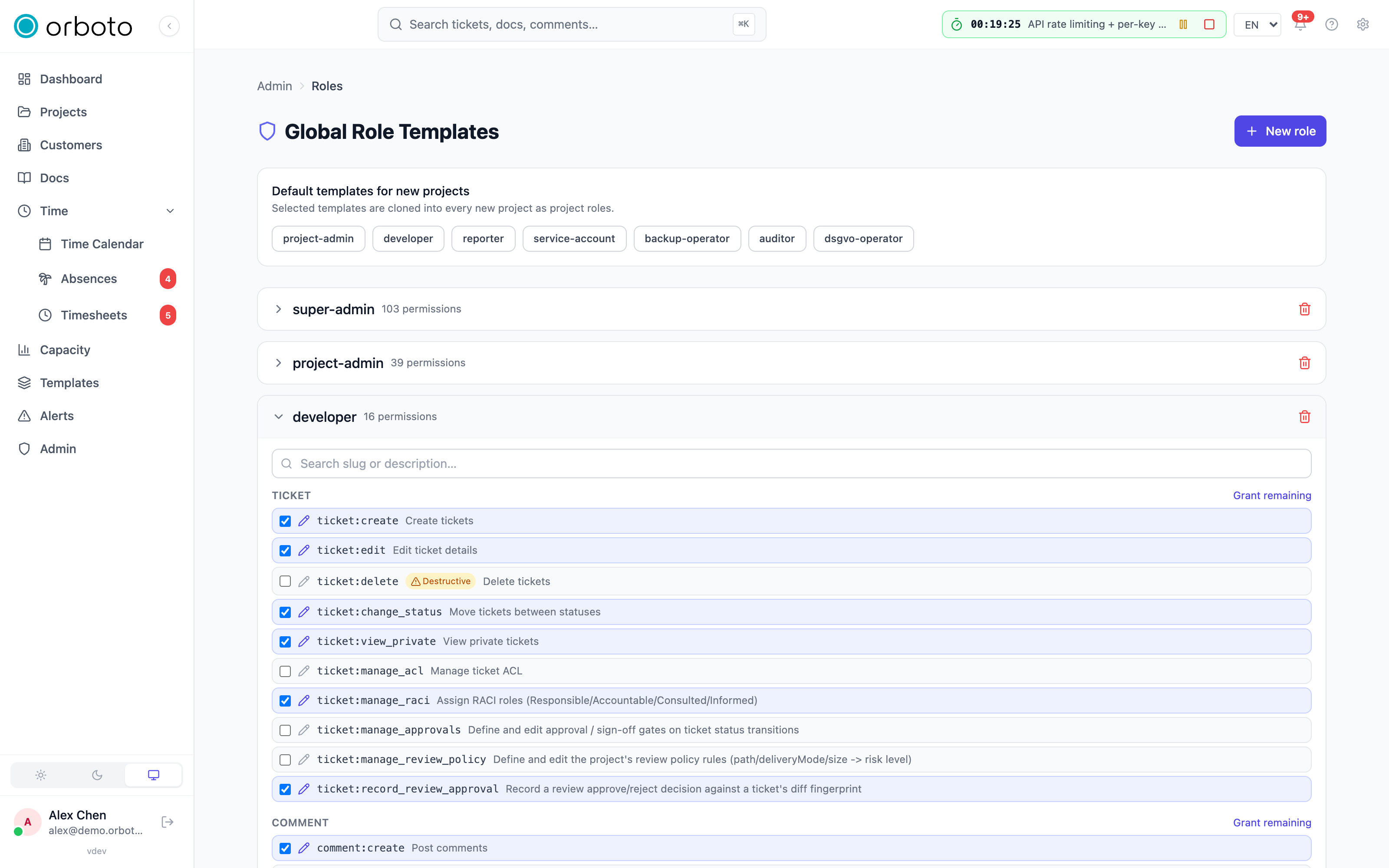Click the pencil icon for ticket:view_private
Viewport: 1389px width, 868px height.
[304, 641]
